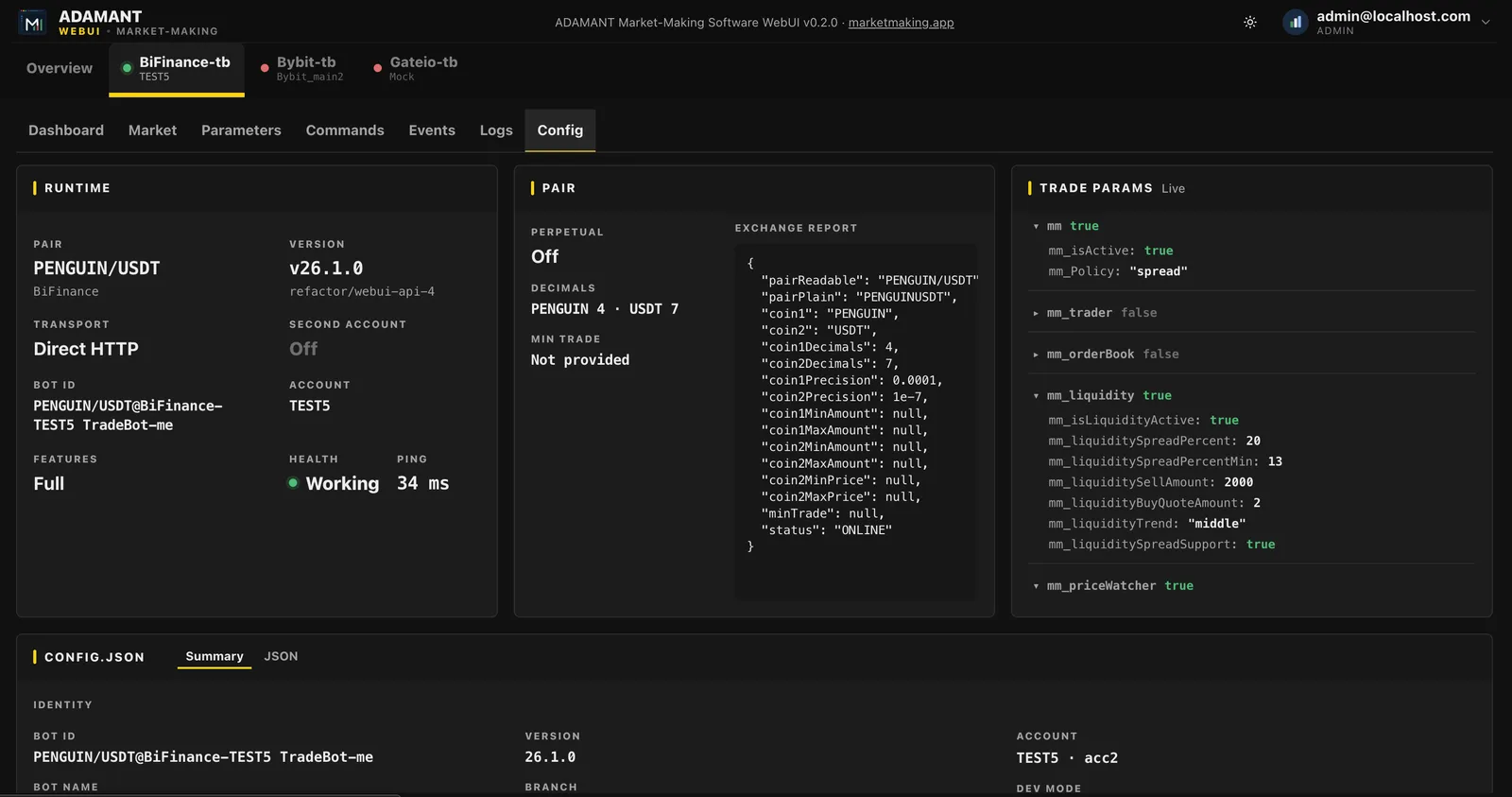The height and width of the screenshot is (797, 1512).
Task: Click mm_liquiditySpreadPercentMin: 13 entry
Action: [1165, 461]
